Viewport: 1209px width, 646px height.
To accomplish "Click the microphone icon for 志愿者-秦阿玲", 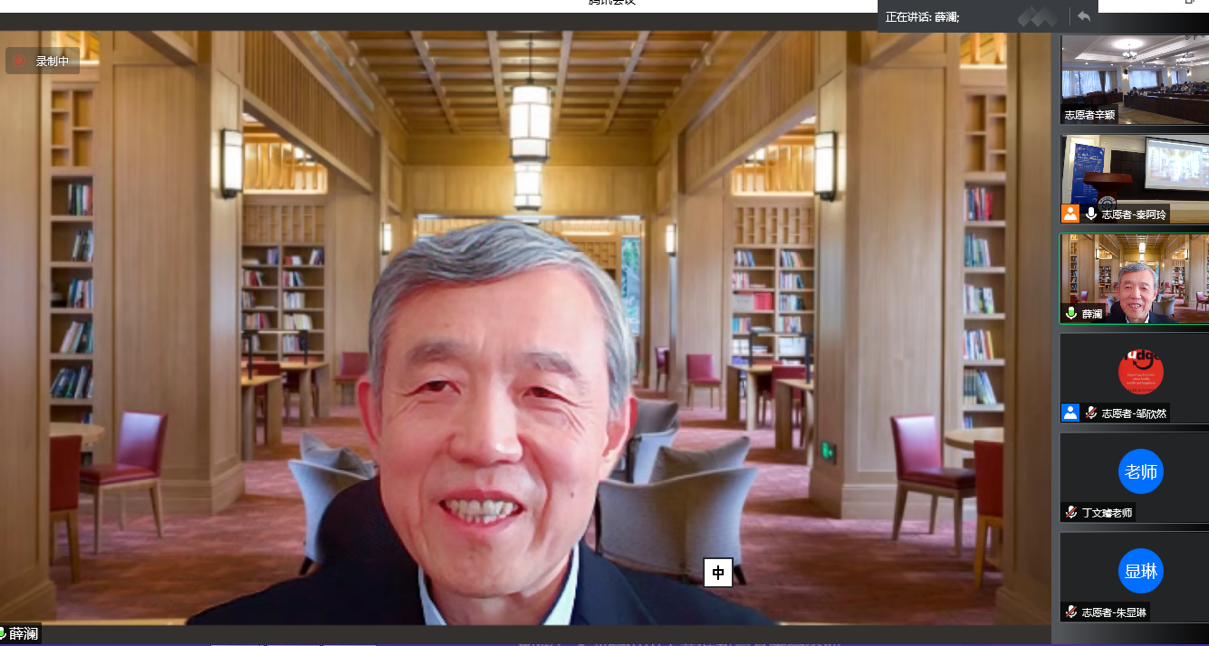I will pyautogui.click(x=1091, y=214).
